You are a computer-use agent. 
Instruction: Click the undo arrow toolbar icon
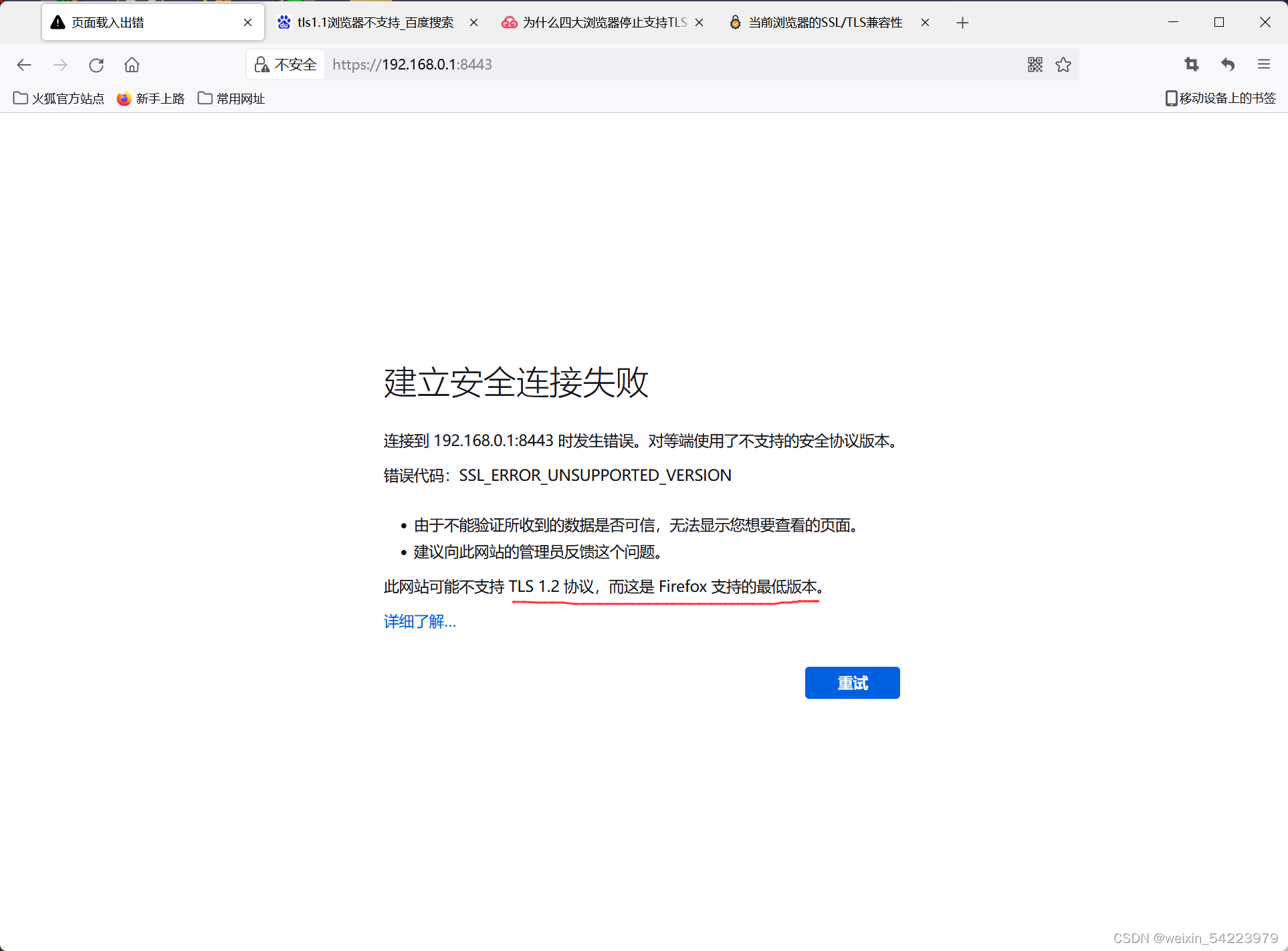point(1227,65)
